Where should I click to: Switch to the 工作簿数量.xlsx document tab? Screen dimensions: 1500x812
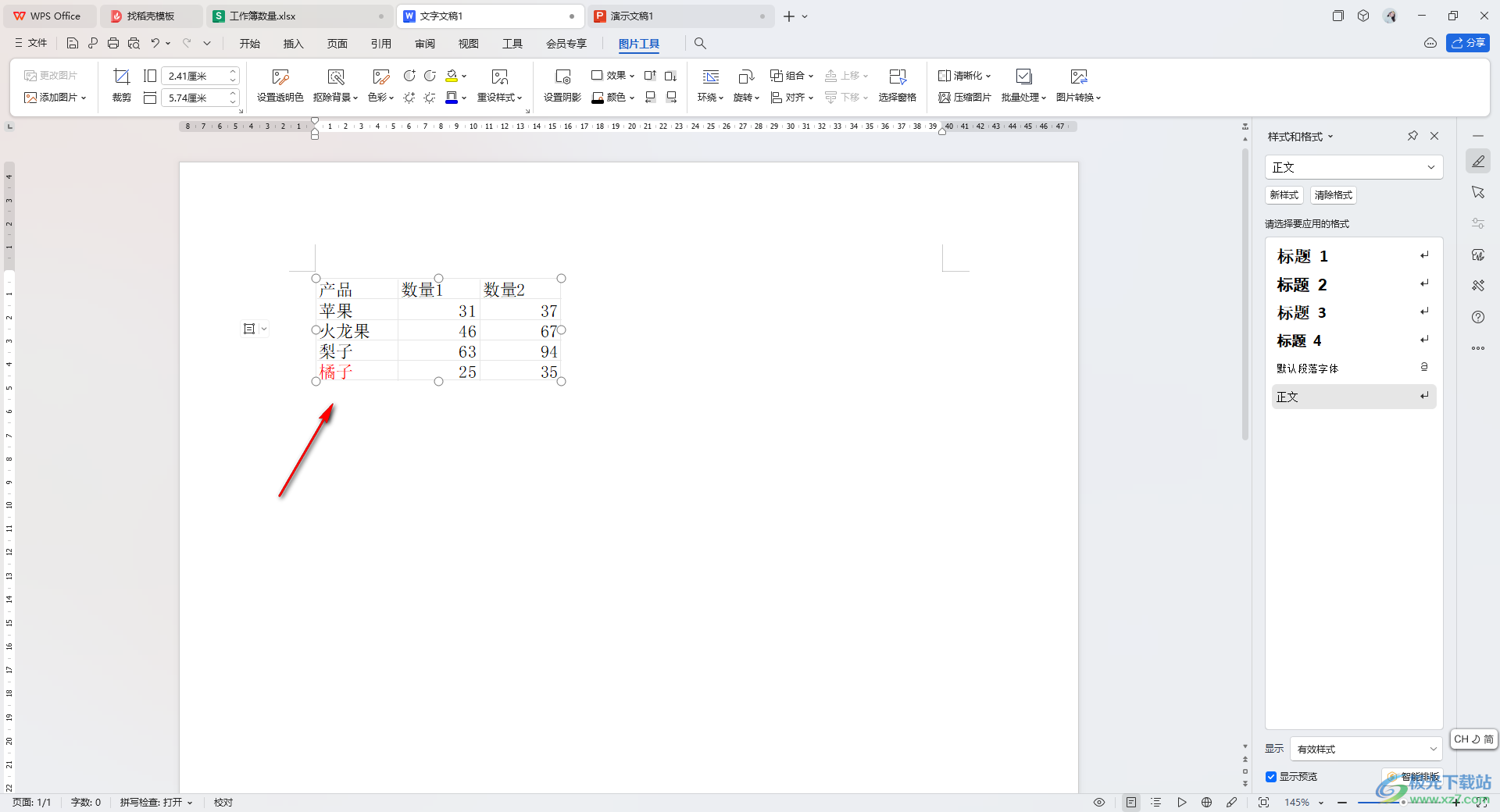[299, 16]
